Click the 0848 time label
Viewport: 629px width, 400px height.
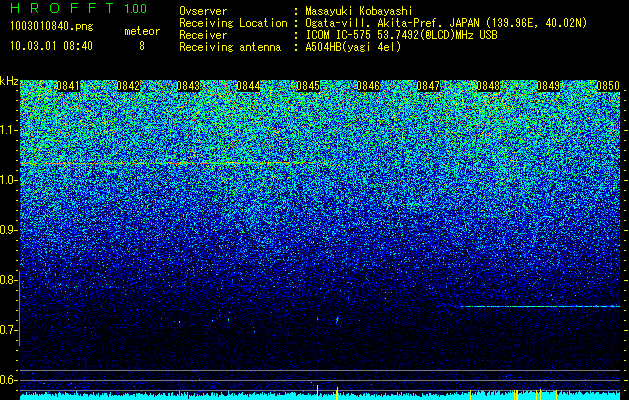click(x=488, y=86)
